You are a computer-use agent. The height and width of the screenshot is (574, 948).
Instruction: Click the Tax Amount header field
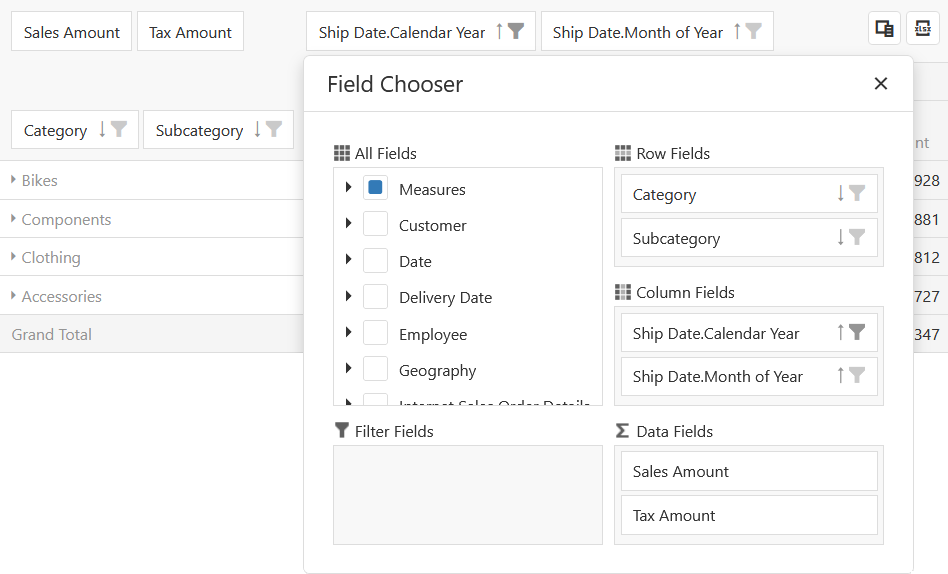click(190, 32)
